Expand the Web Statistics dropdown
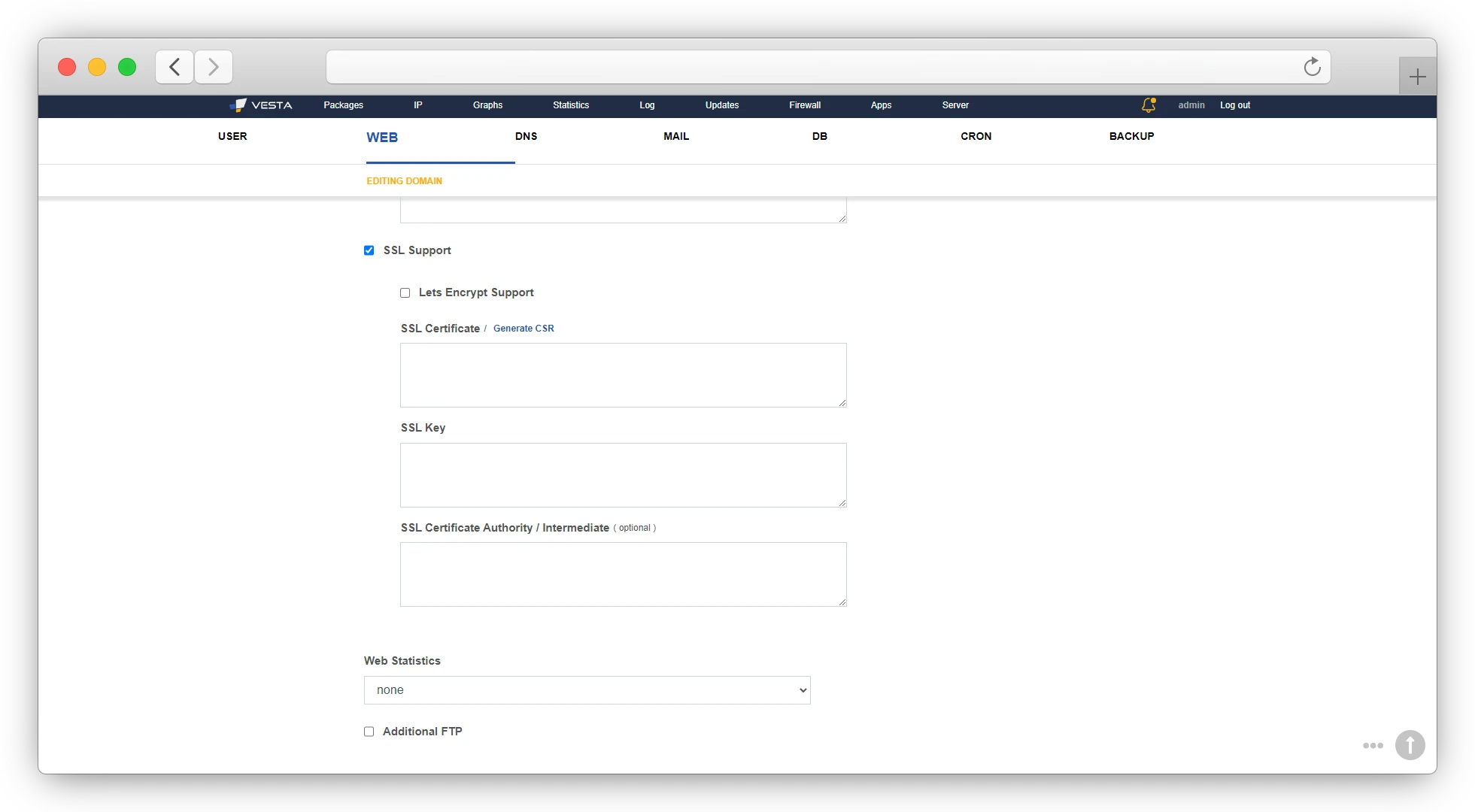Viewport: 1475px width, 812px height. point(587,690)
